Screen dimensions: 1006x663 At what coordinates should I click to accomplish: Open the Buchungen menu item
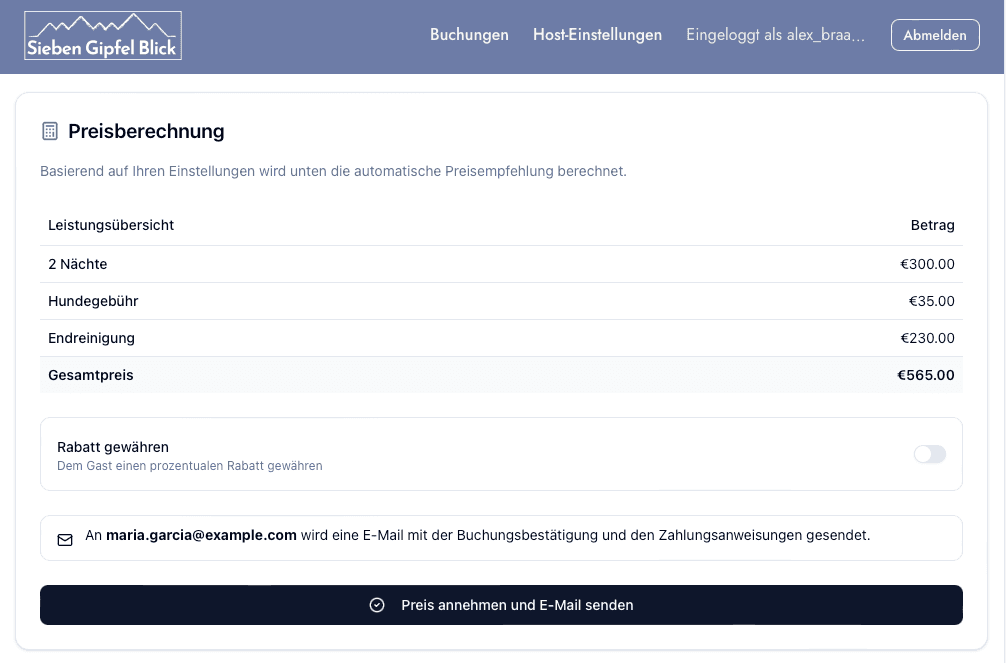point(469,35)
